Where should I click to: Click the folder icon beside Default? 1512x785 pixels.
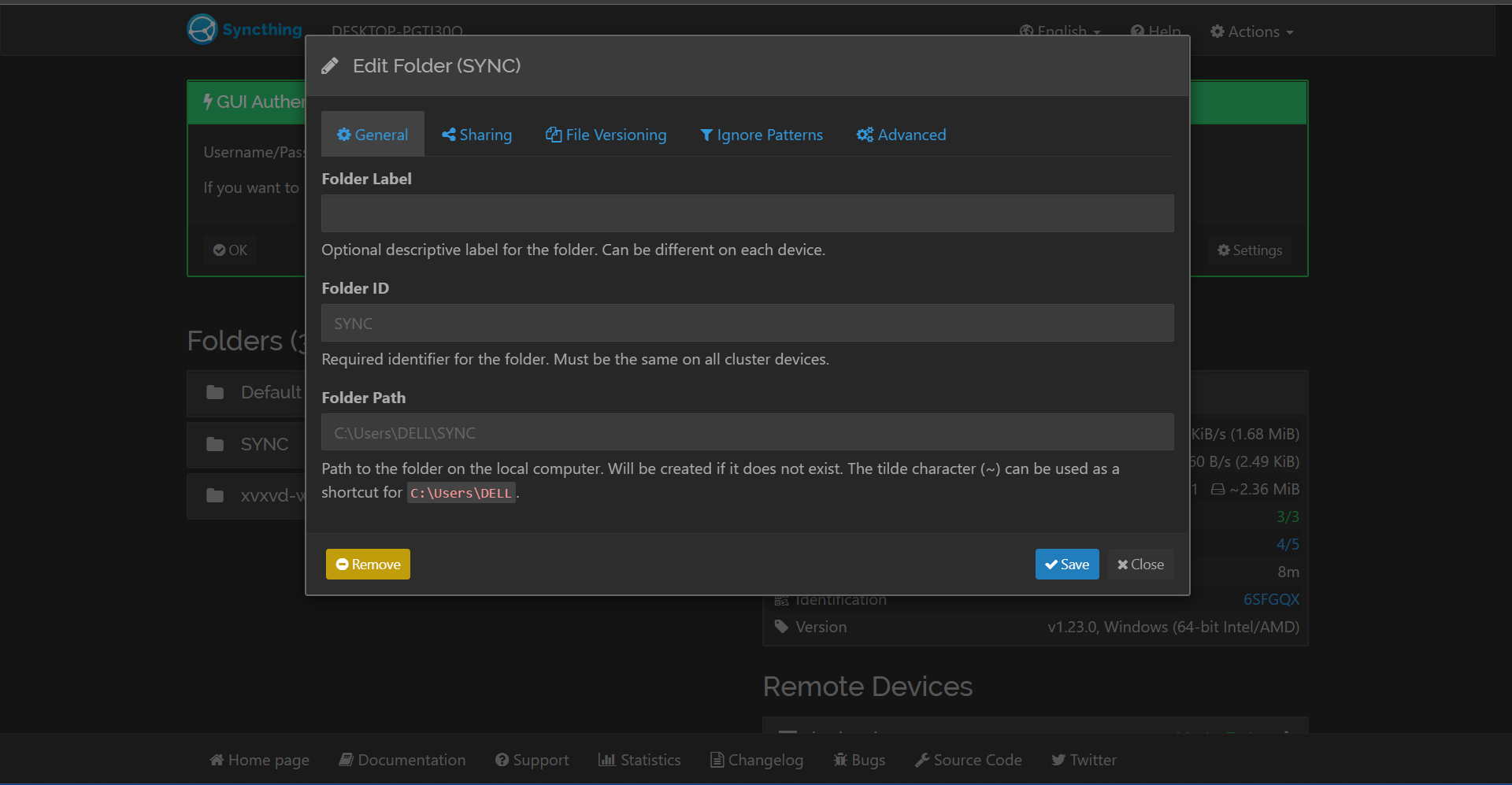[214, 391]
